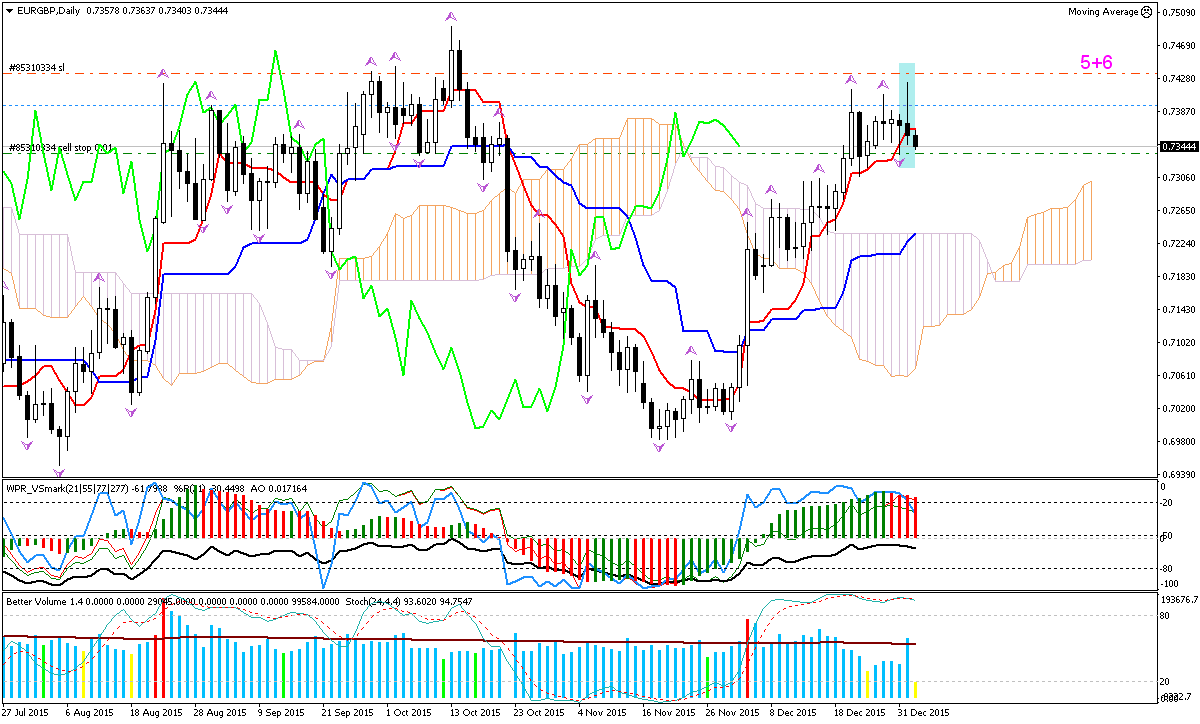1200x724 pixels.
Task: Click the '9 Sep 2015' date label
Action: [x=280, y=713]
